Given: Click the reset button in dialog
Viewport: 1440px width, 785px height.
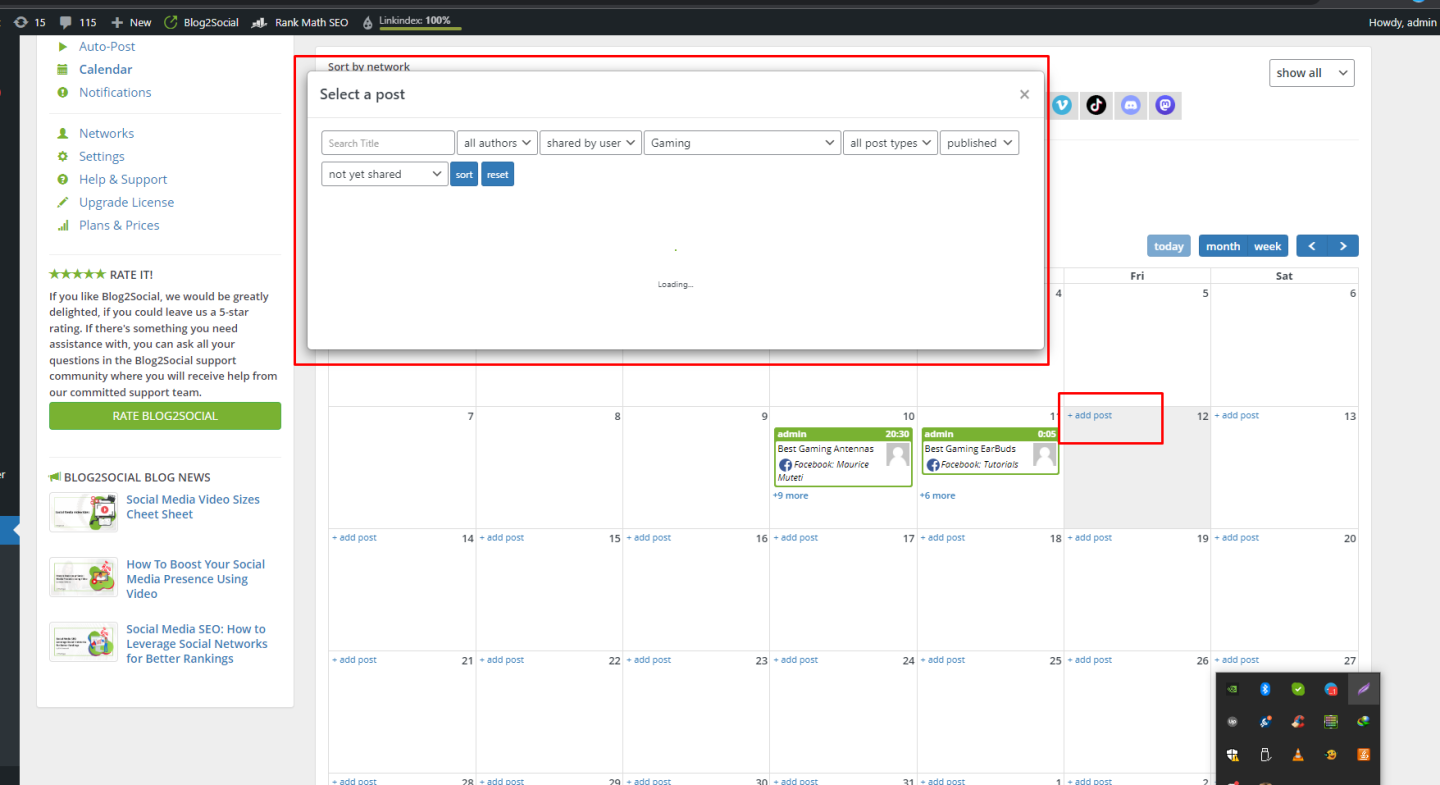Looking at the screenshot, I should (497, 174).
